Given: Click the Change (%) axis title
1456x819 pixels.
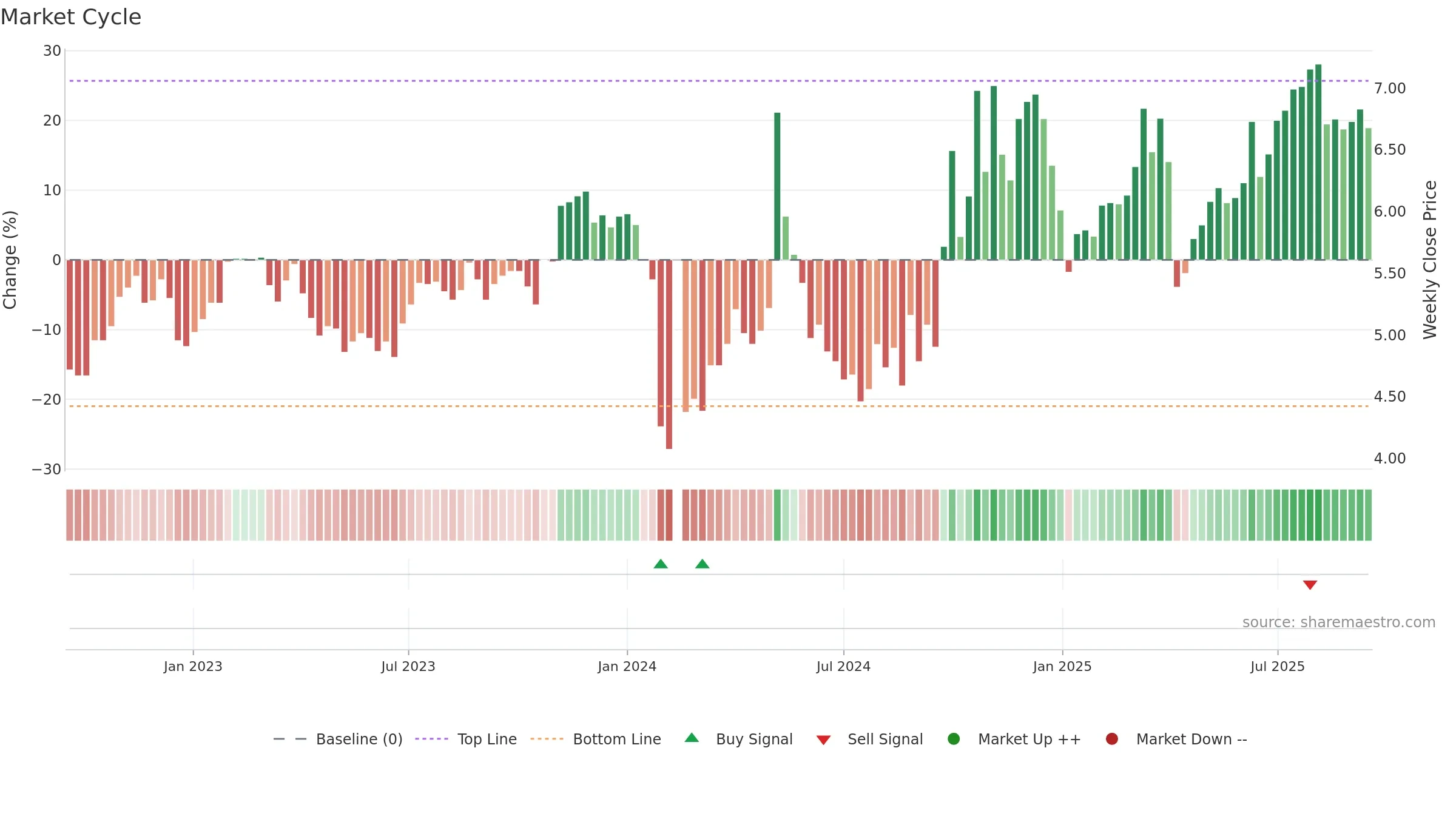Looking at the screenshot, I should coord(10,260).
